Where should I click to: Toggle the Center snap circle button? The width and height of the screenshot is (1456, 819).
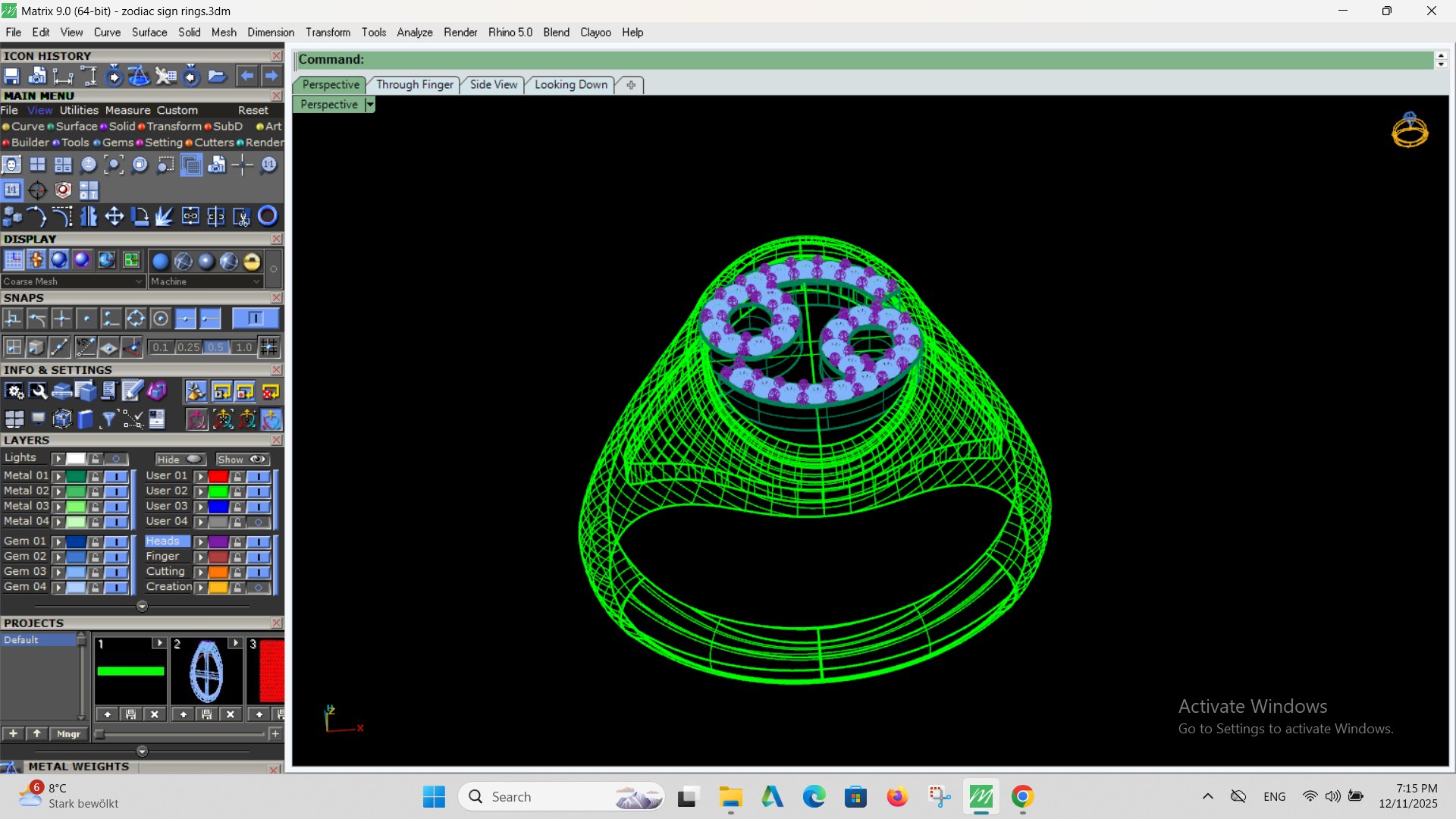tap(161, 319)
